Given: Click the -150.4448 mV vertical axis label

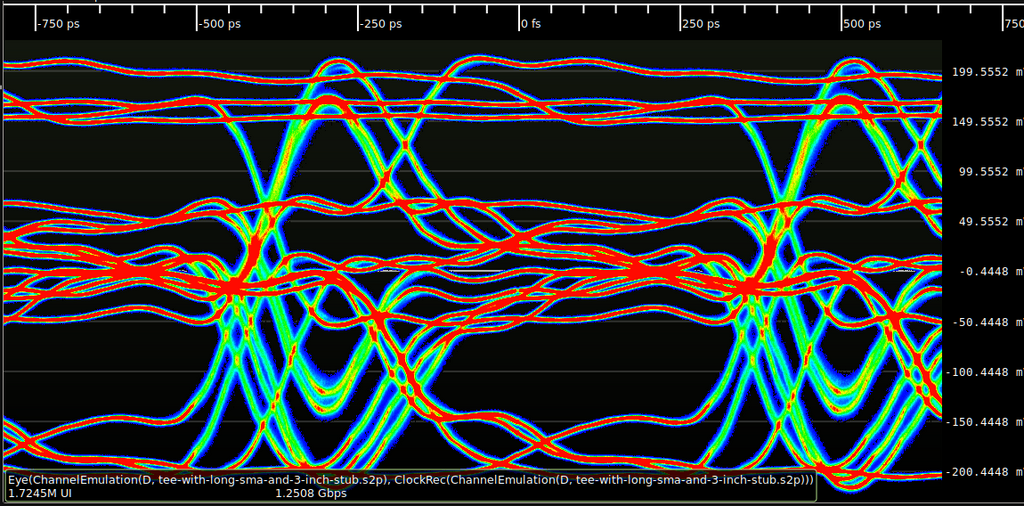Looking at the screenshot, I should (x=984, y=422).
